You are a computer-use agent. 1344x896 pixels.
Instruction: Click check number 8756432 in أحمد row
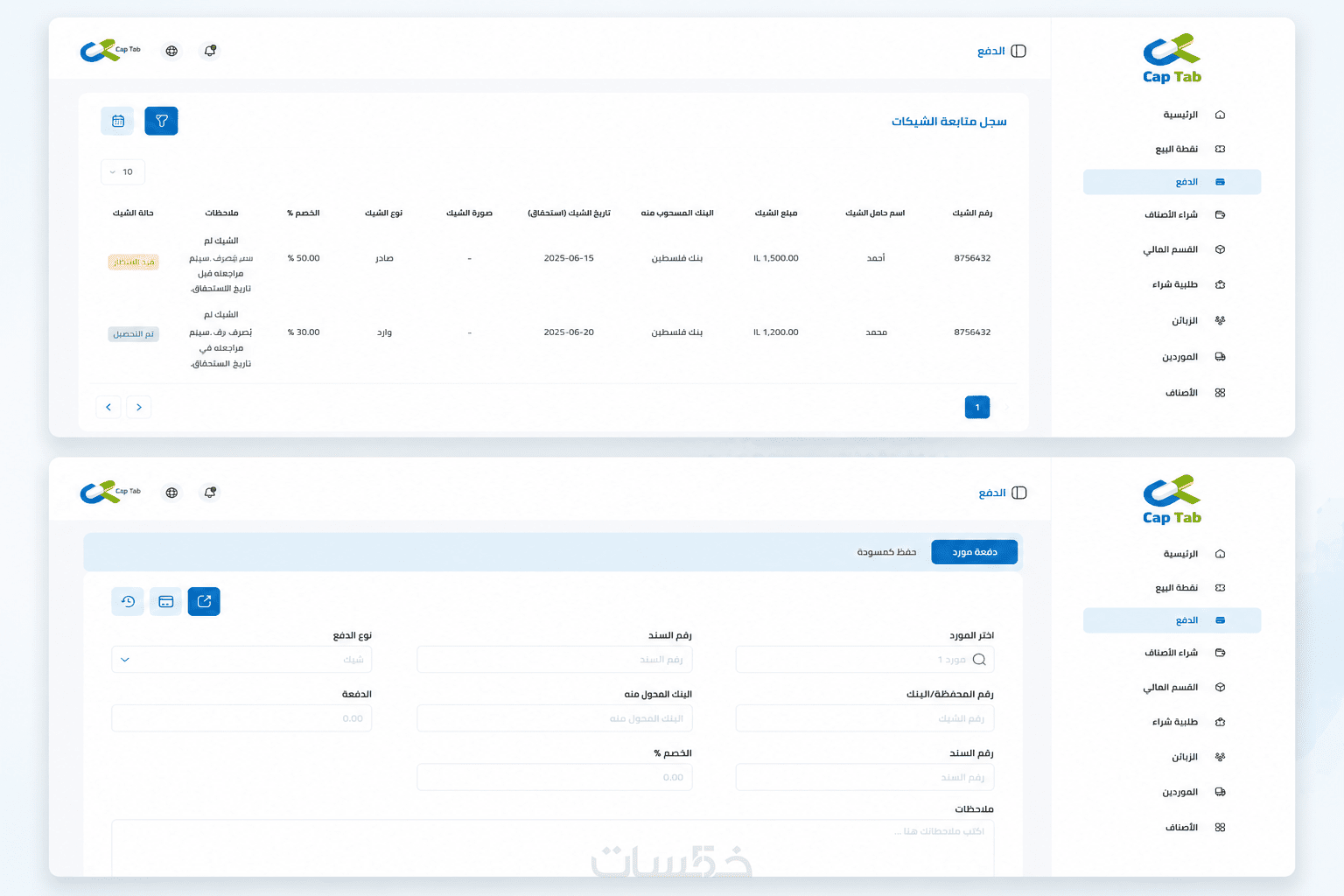click(972, 258)
